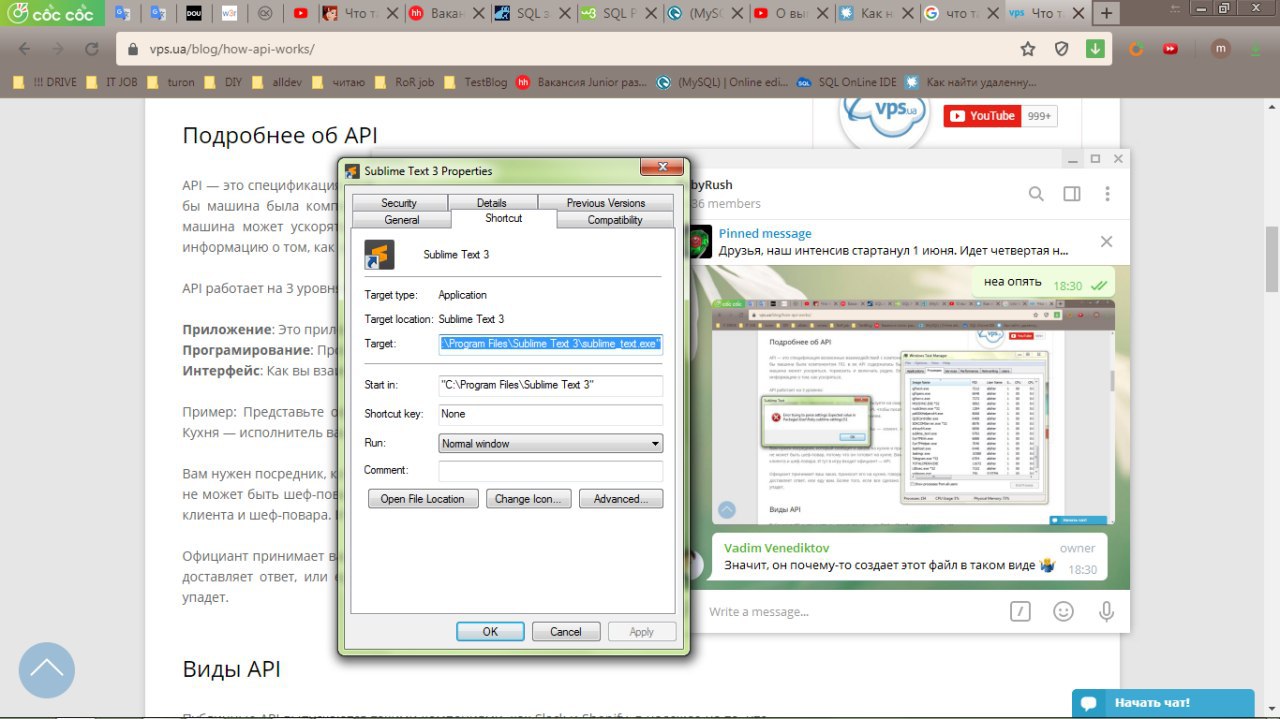Switch to the DOU browser tab
This screenshot has height=719, width=1280.
195,14
